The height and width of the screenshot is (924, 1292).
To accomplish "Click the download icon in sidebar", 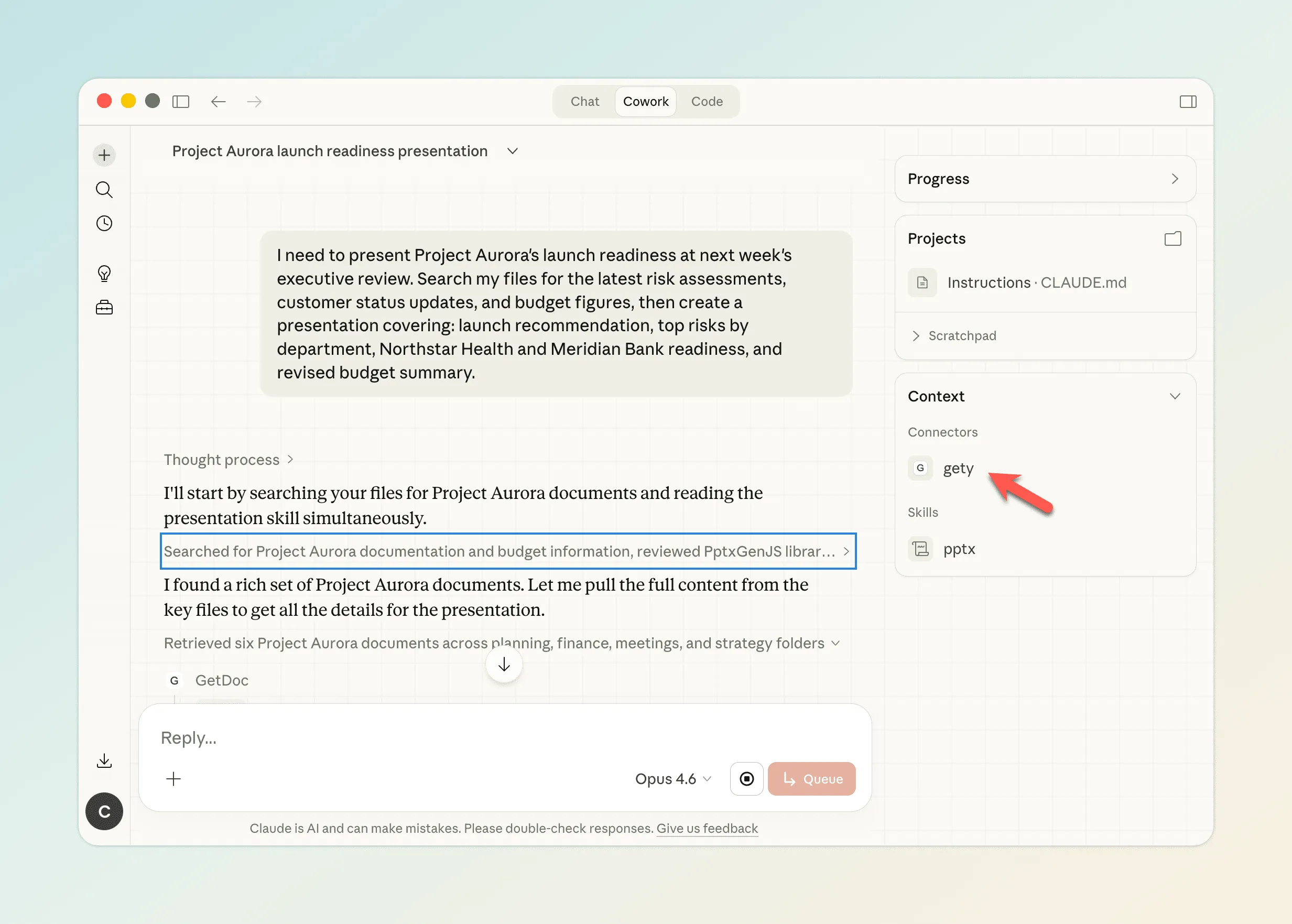I will click(104, 760).
